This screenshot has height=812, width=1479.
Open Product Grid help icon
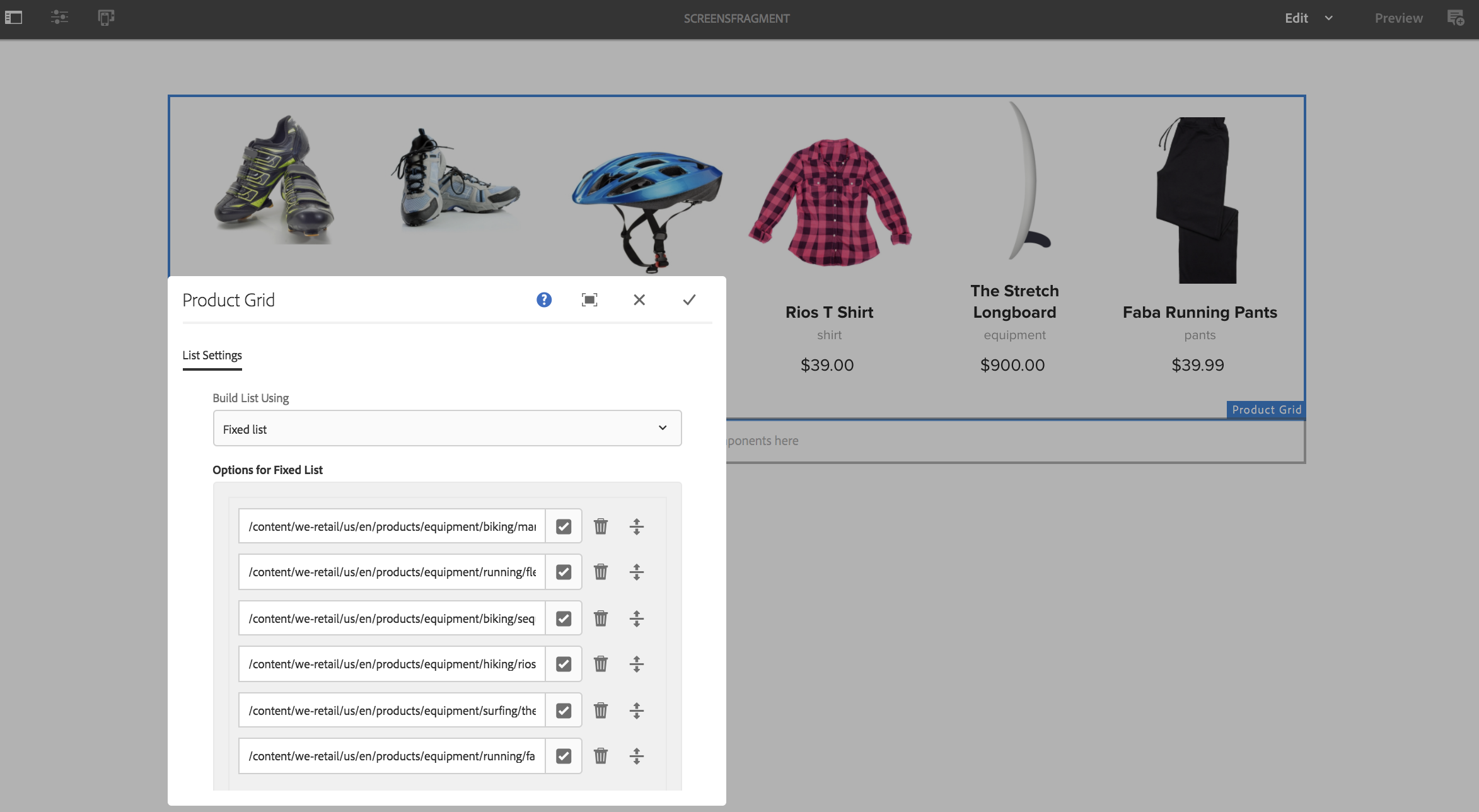(543, 300)
